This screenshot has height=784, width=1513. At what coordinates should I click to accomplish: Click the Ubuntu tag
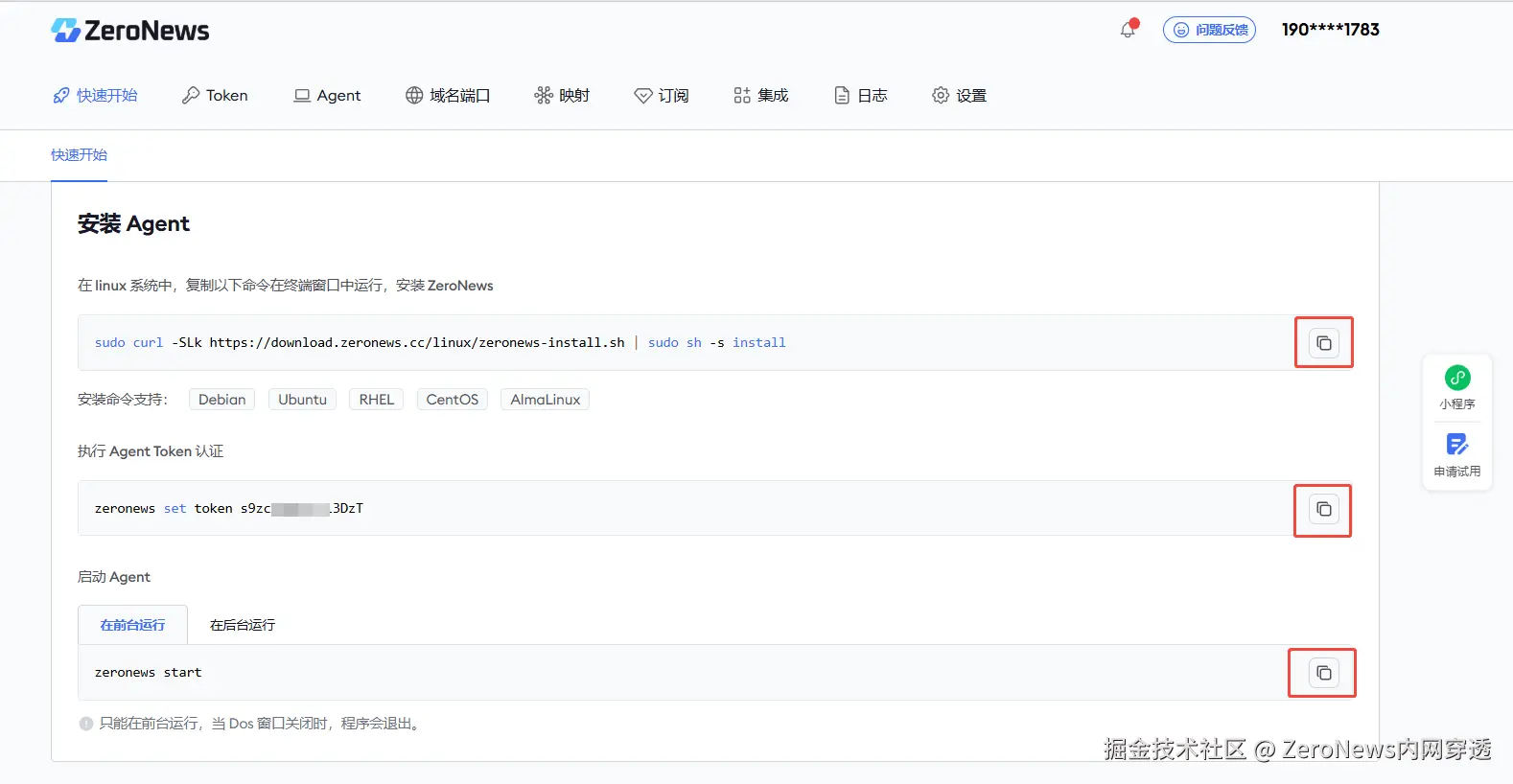(x=302, y=400)
